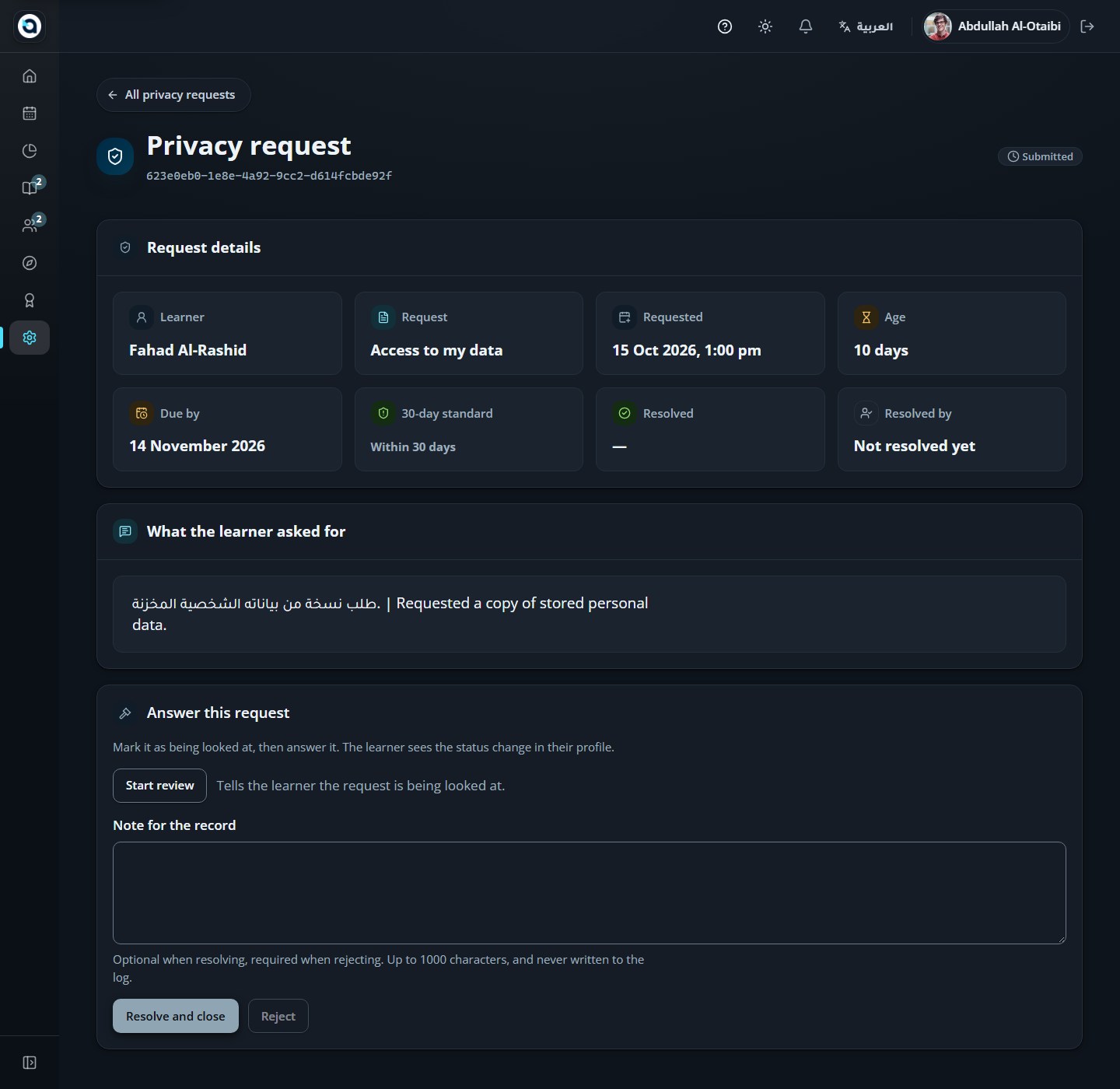Reject the privacy request
The height and width of the screenshot is (1089, 1120).
click(278, 1016)
